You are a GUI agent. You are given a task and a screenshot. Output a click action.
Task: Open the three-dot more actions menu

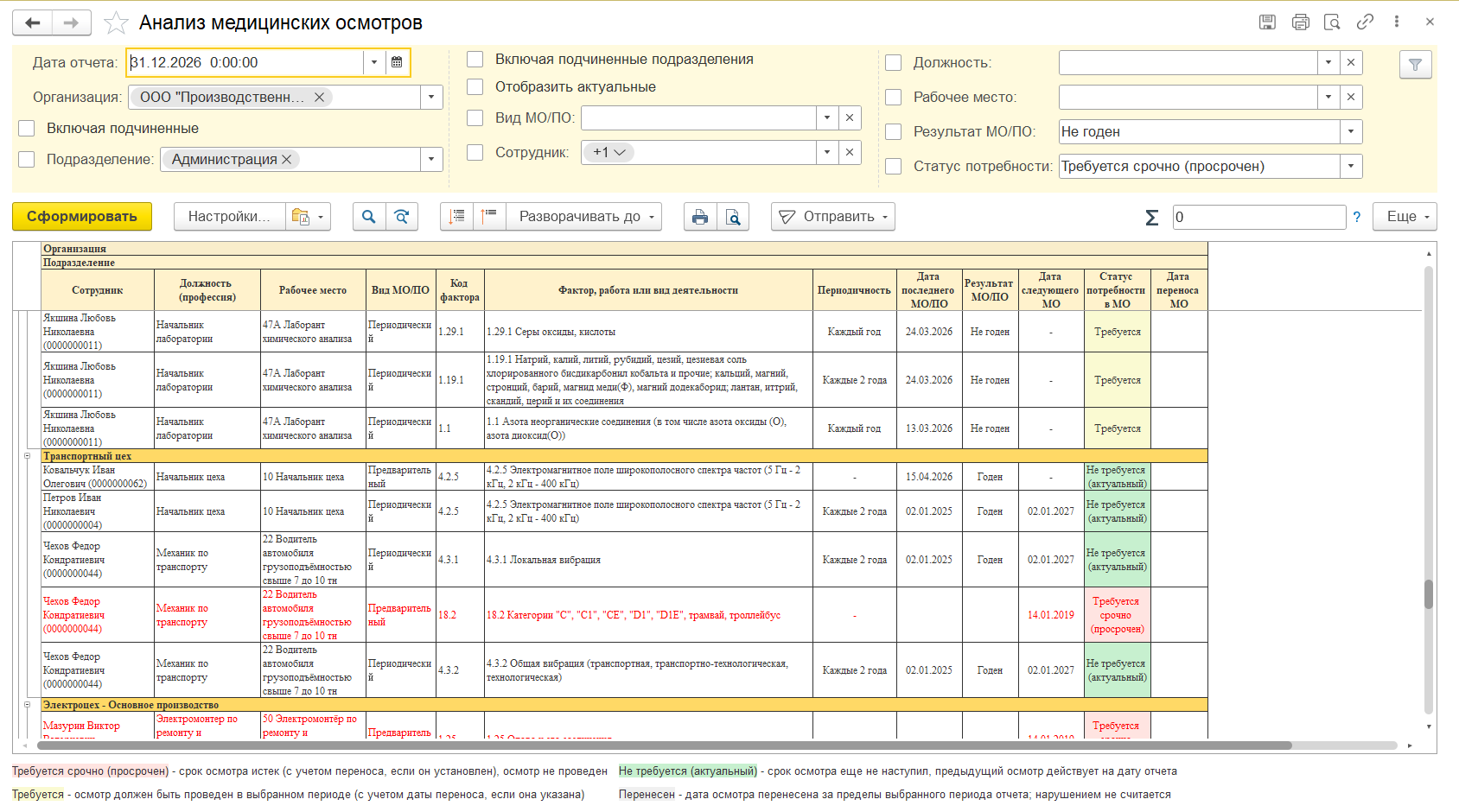1397,22
